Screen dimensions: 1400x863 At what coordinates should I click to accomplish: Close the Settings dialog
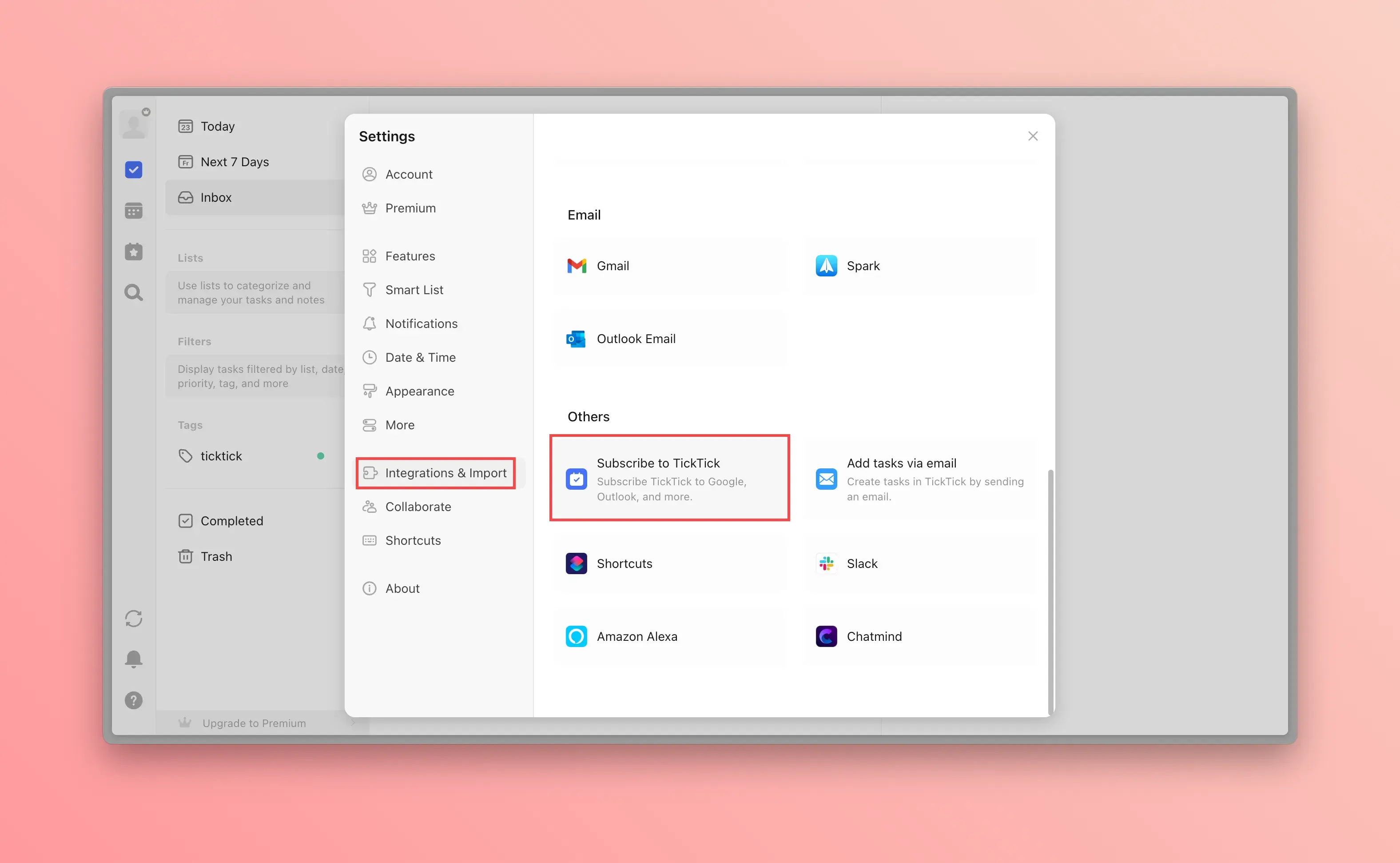click(1033, 136)
